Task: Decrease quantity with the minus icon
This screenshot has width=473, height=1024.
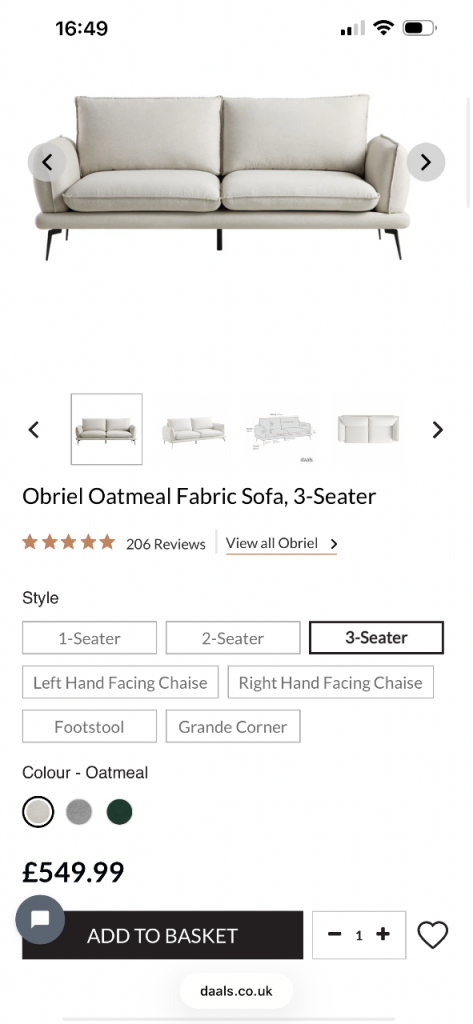Action: tap(334, 935)
